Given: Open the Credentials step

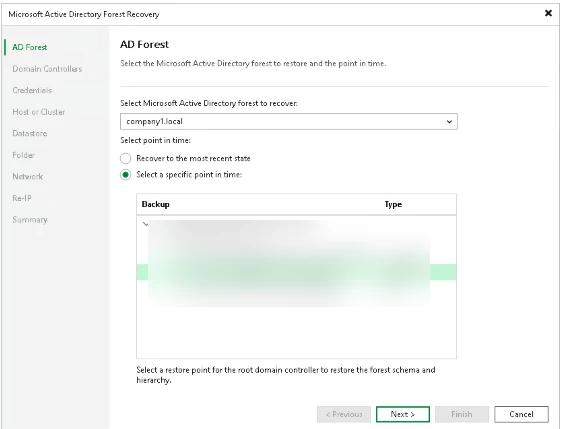Looking at the screenshot, I should coord(32,90).
